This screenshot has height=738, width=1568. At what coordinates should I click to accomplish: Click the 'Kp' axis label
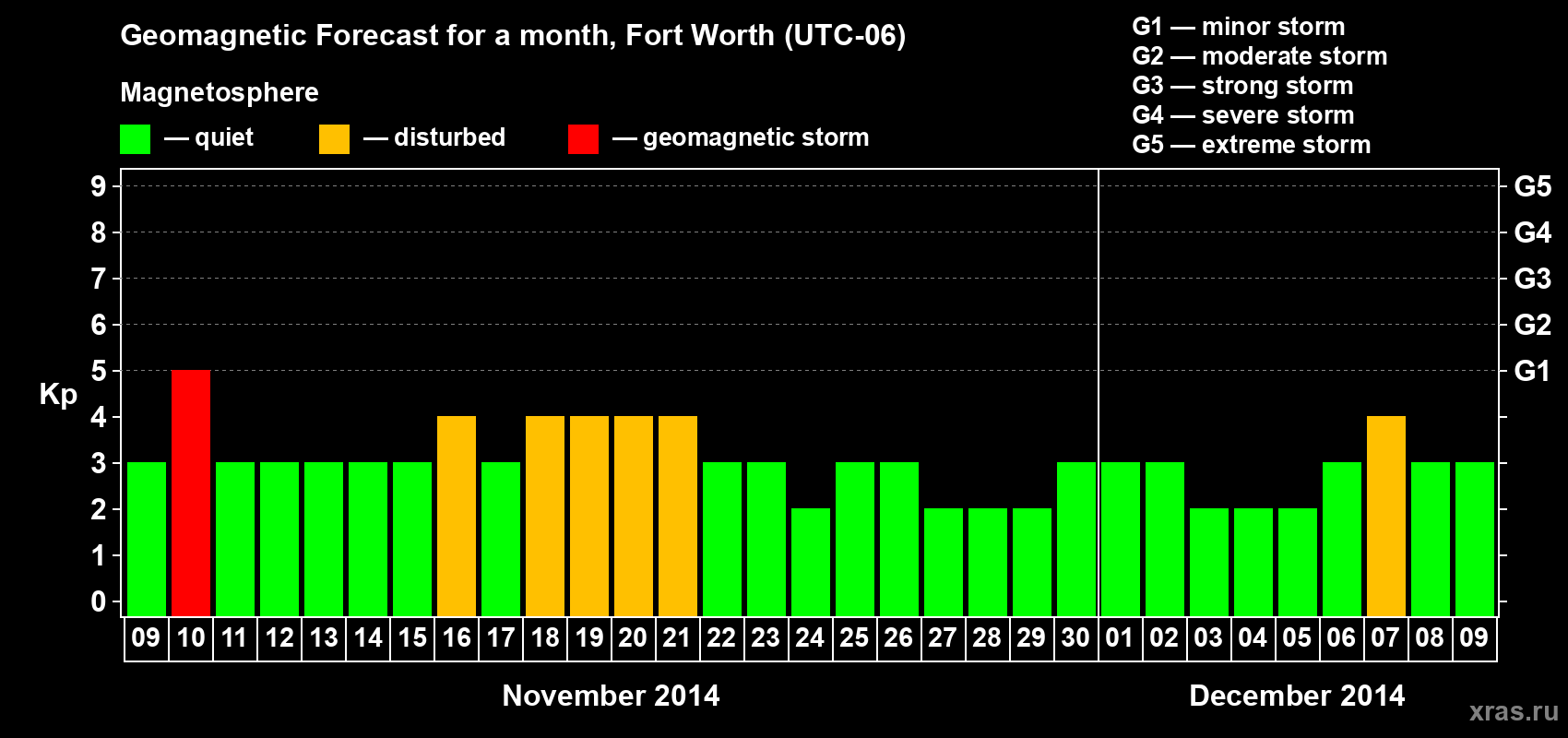tap(58, 395)
